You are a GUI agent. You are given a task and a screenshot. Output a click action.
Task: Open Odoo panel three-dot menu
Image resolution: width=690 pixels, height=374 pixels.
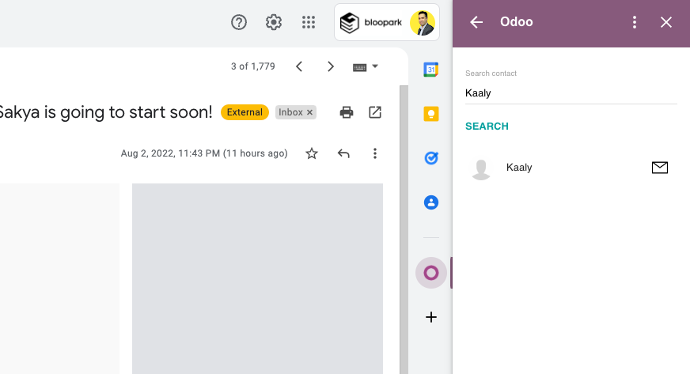coord(634,22)
